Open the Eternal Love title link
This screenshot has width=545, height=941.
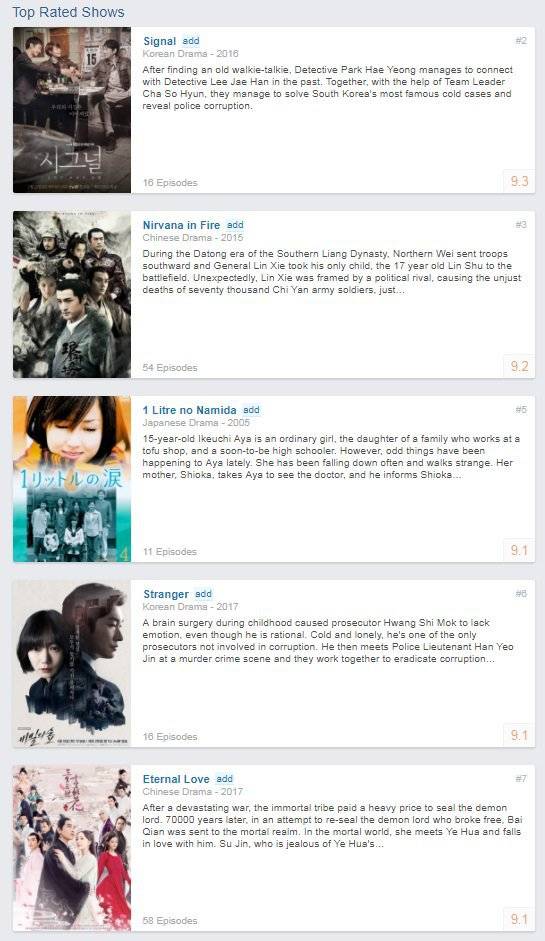(176, 780)
